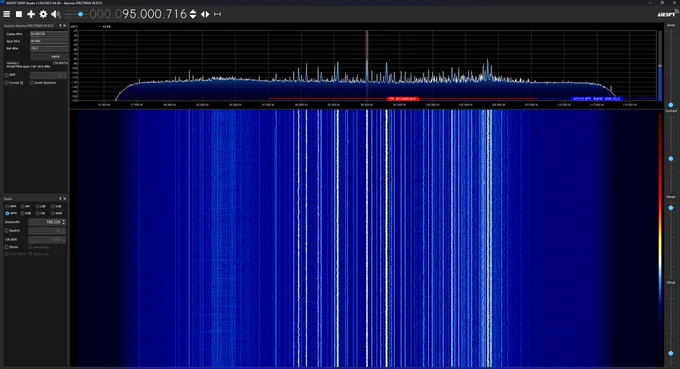Select AM demodulation mode

click(x=22, y=206)
